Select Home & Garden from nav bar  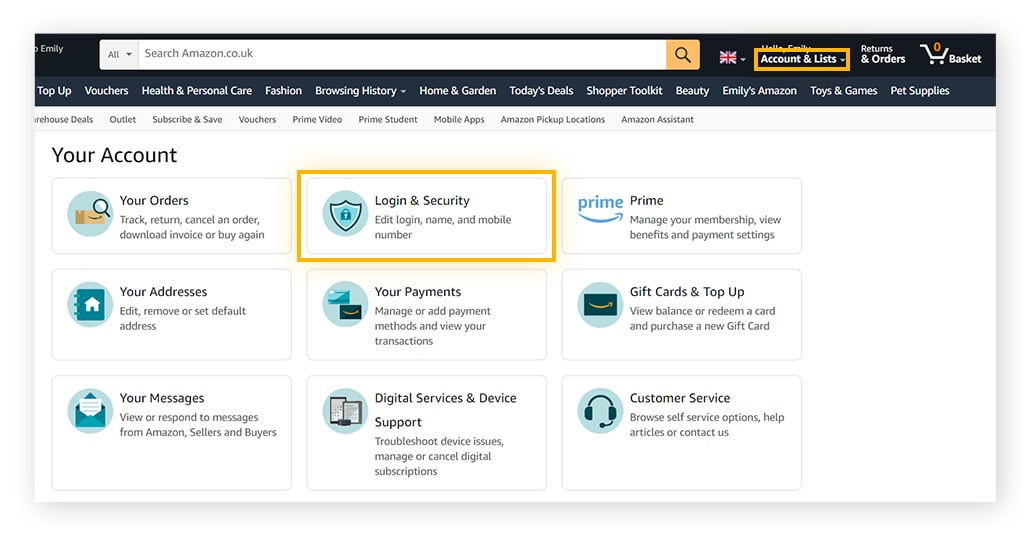[x=457, y=91]
